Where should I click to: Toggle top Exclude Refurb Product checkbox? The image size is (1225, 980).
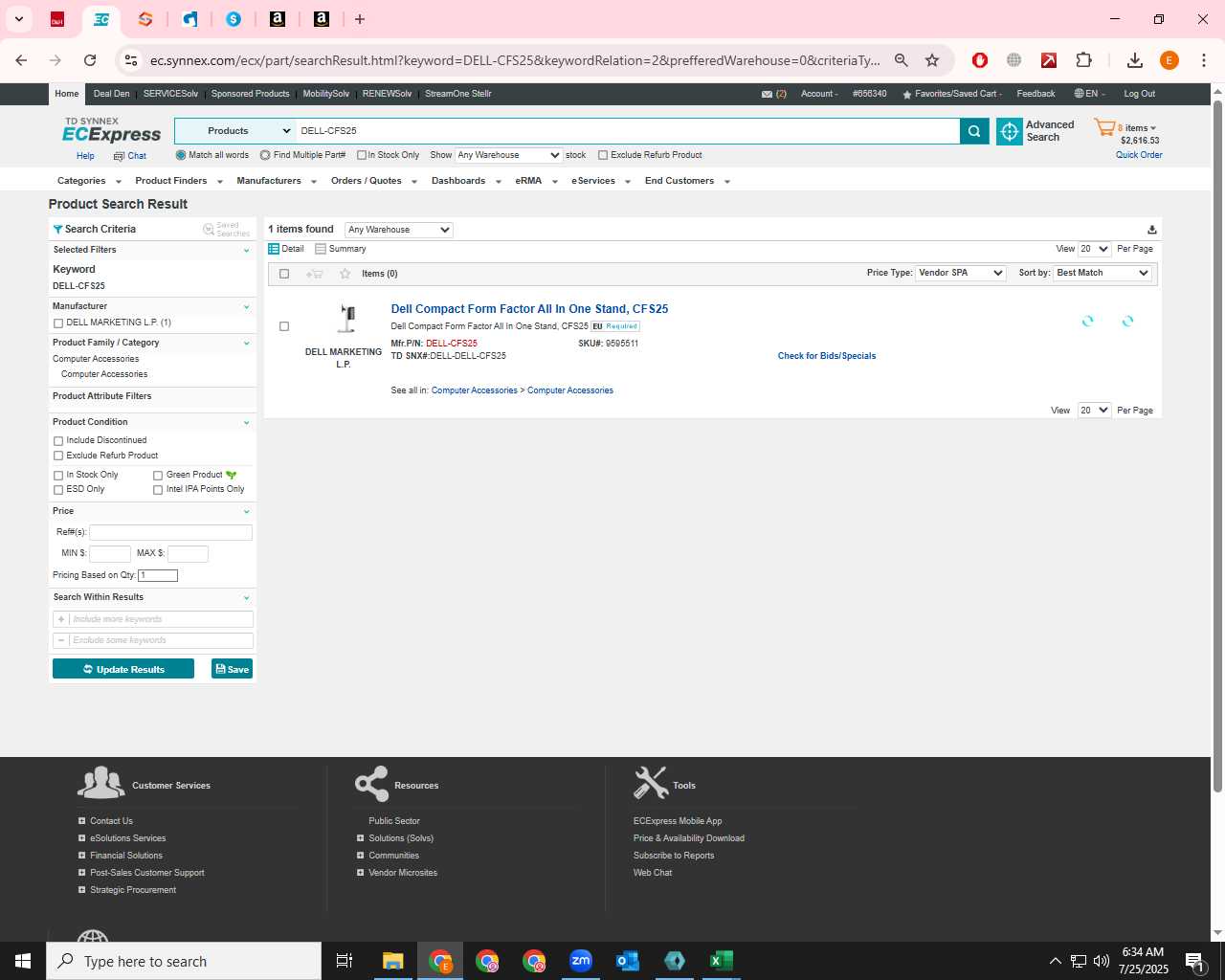603,155
